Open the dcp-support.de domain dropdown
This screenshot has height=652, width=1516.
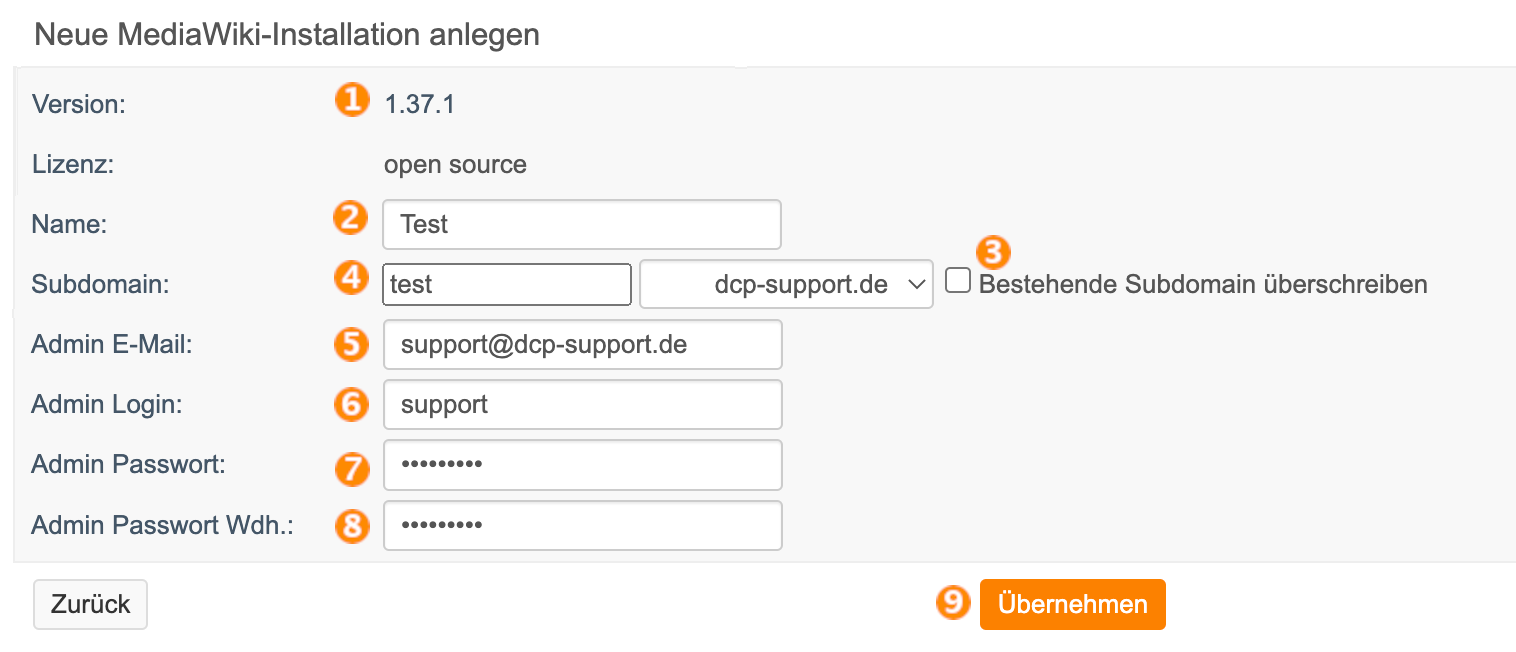click(x=786, y=284)
